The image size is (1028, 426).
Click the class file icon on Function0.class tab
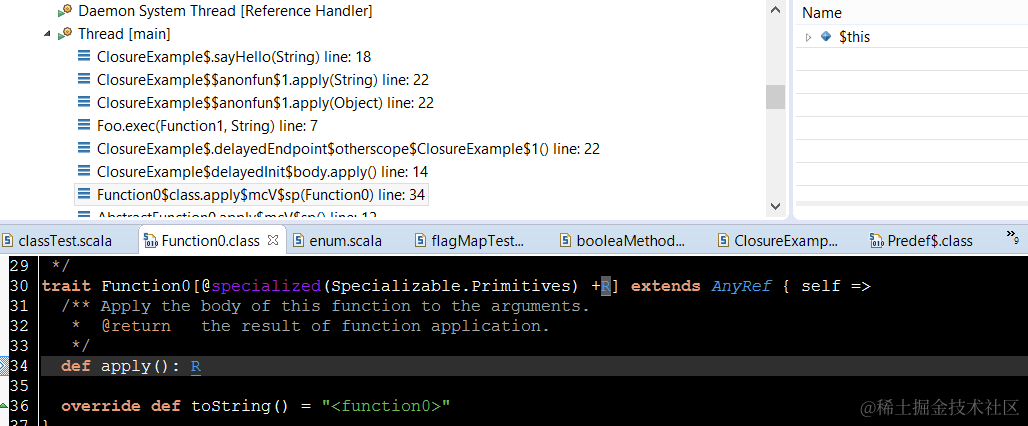pyautogui.click(x=149, y=241)
